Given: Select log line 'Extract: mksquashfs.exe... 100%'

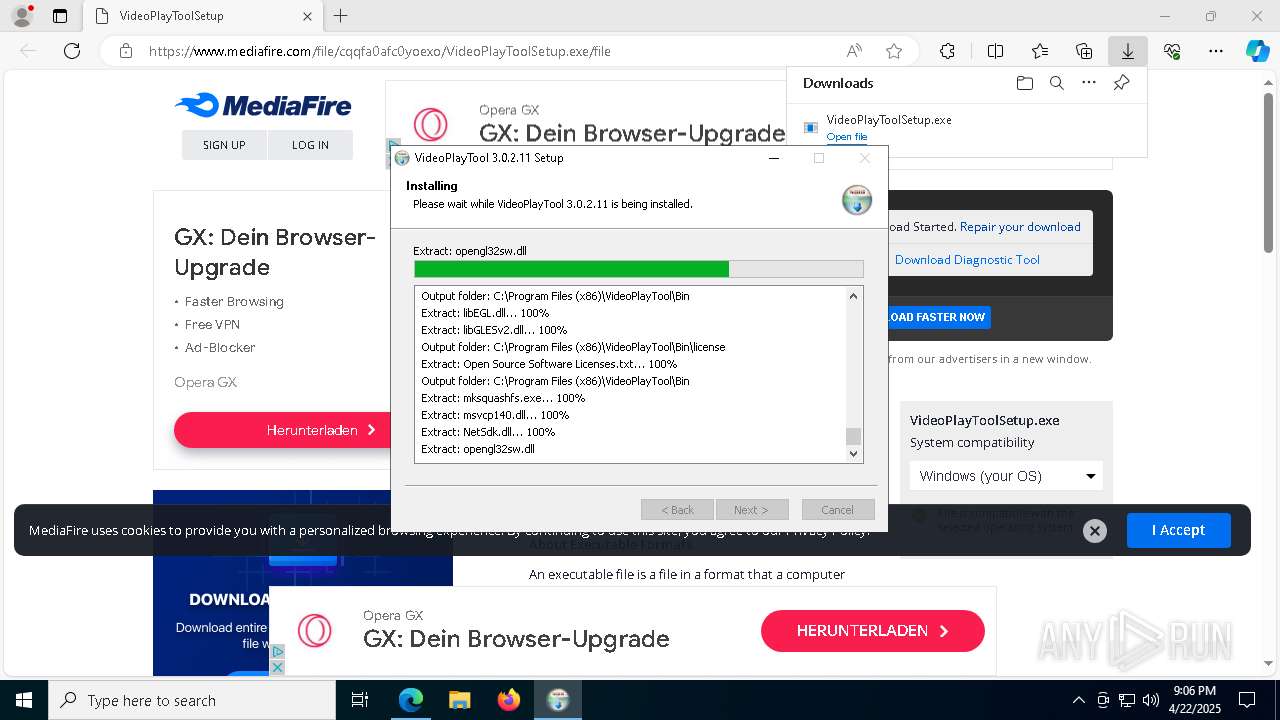Looking at the screenshot, I should (x=503, y=398).
